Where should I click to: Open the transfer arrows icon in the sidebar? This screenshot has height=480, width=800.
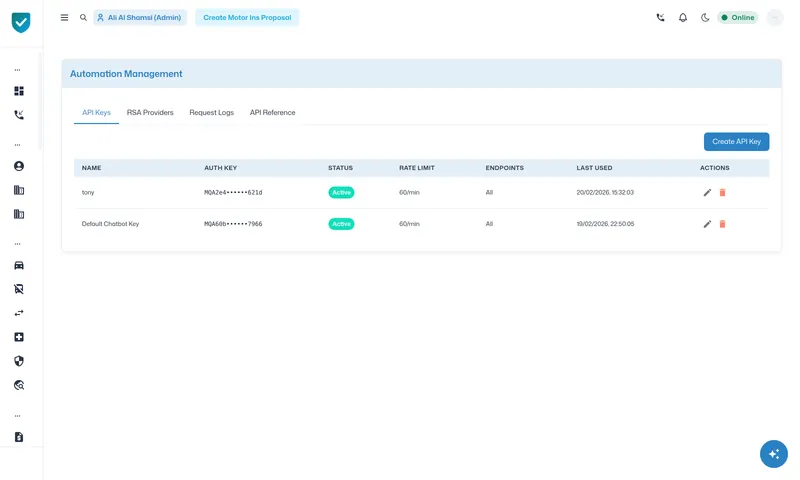(19, 313)
